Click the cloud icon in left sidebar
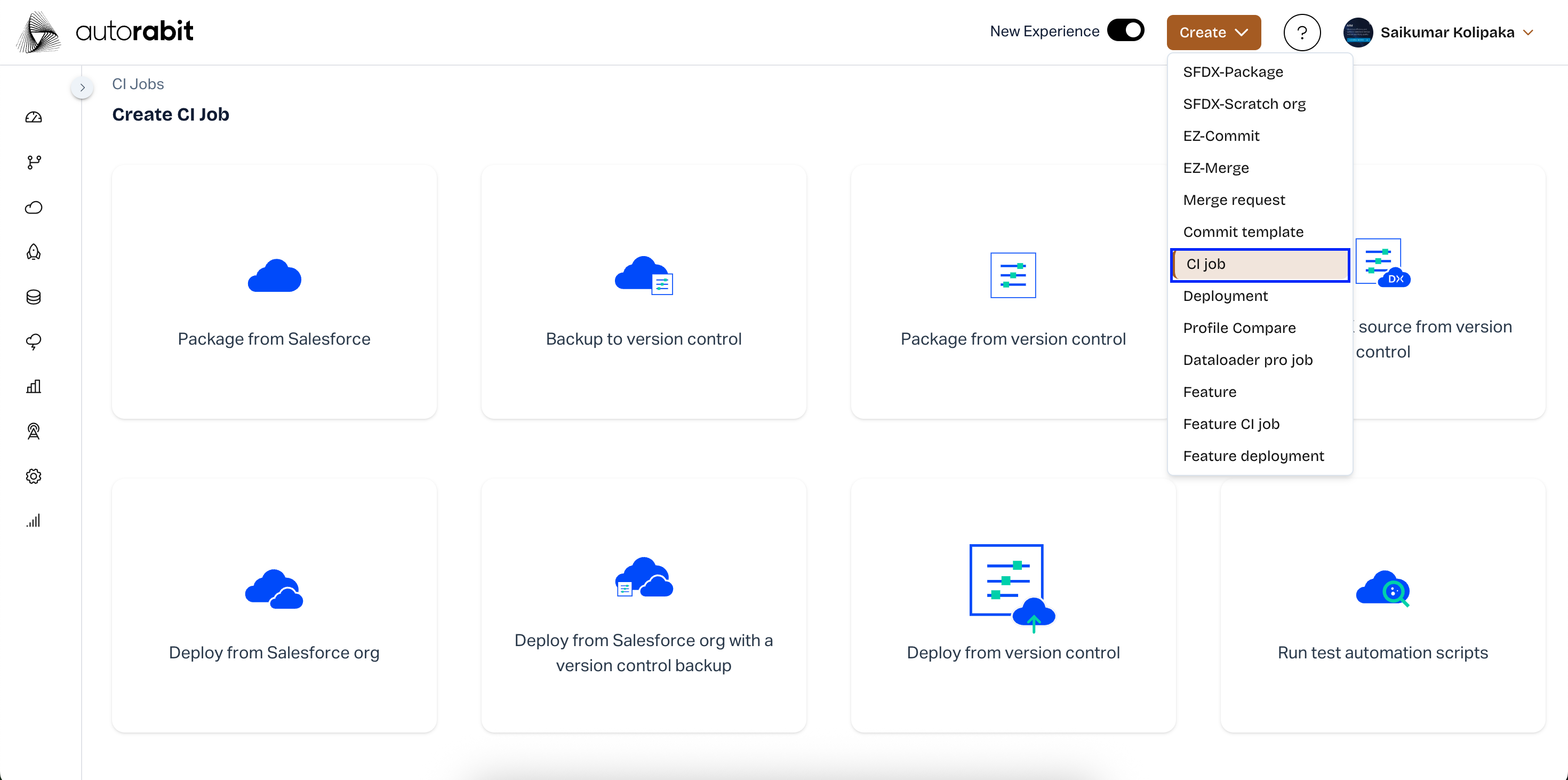The image size is (1568, 780). (x=34, y=208)
